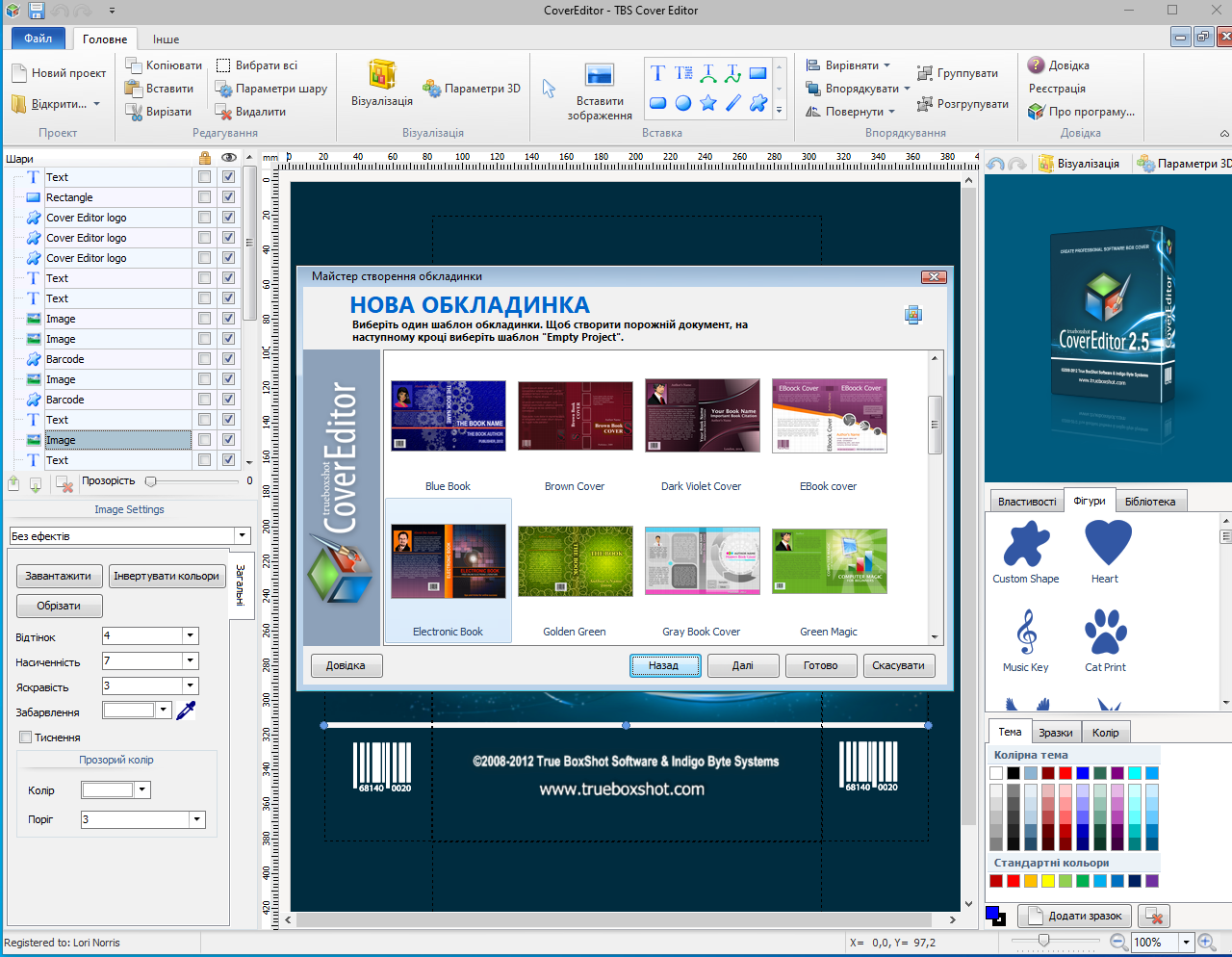Switch to the Інше ribbon tab
Image resolution: width=1232 pixels, height=957 pixels.
click(166, 39)
